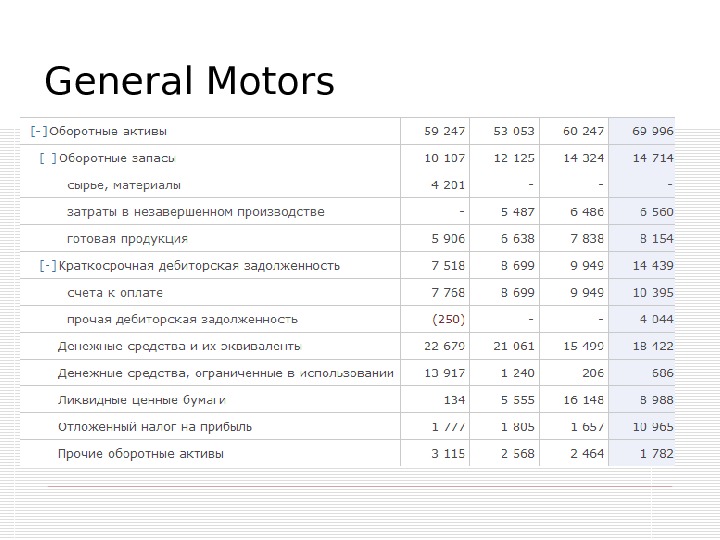Select the 'сырье, материалы' row label
Image resolution: width=720 pixels, height=540 pixels.
[124, 186]
